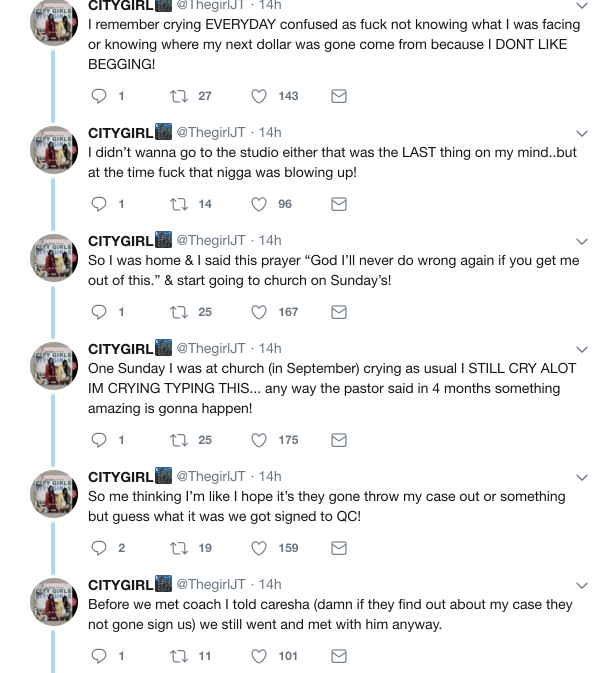Like the tweet with 143 likes

coord(259,96)
